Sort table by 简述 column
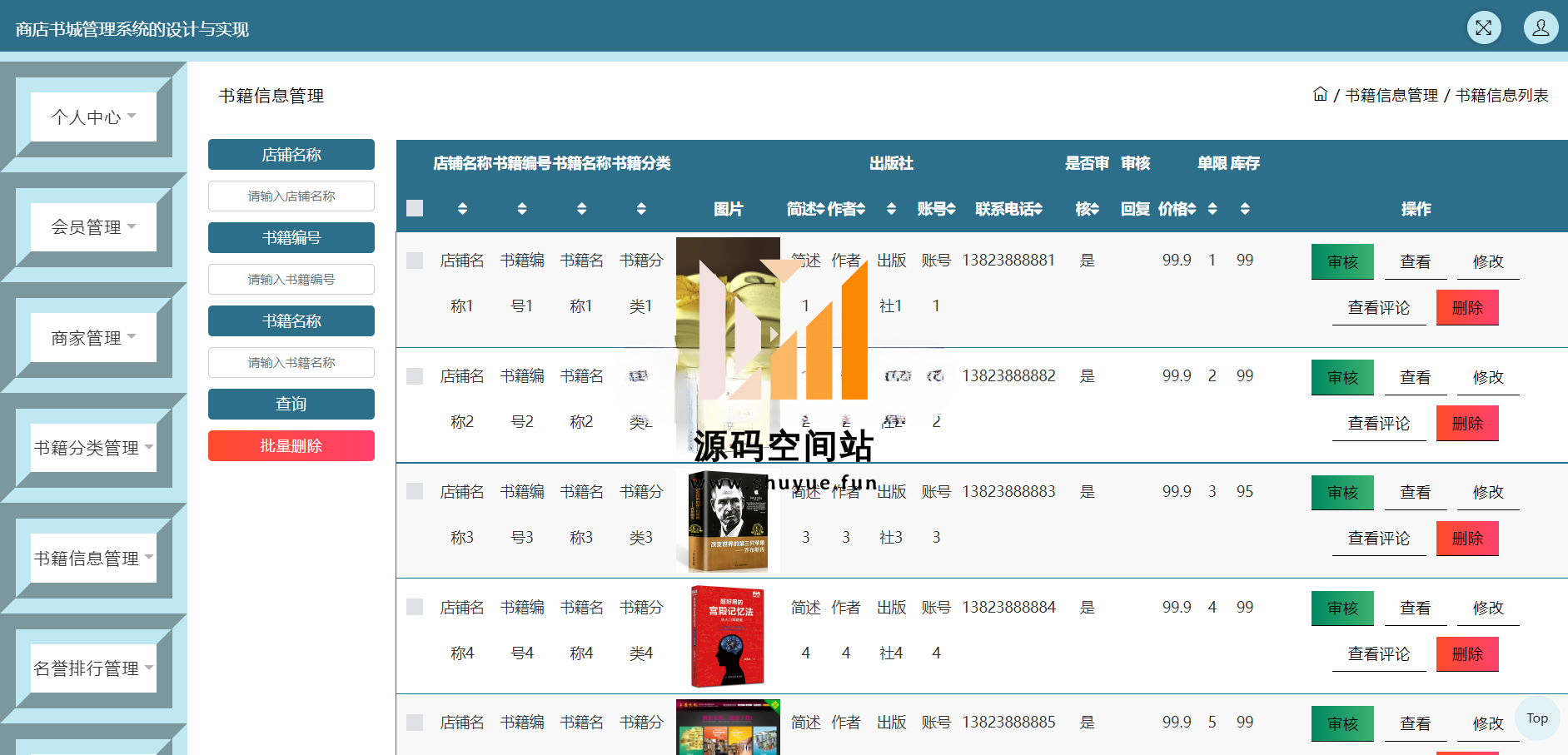Image resolution: width=1568 pixels, height=755 pixels. (x=819, y=209)
